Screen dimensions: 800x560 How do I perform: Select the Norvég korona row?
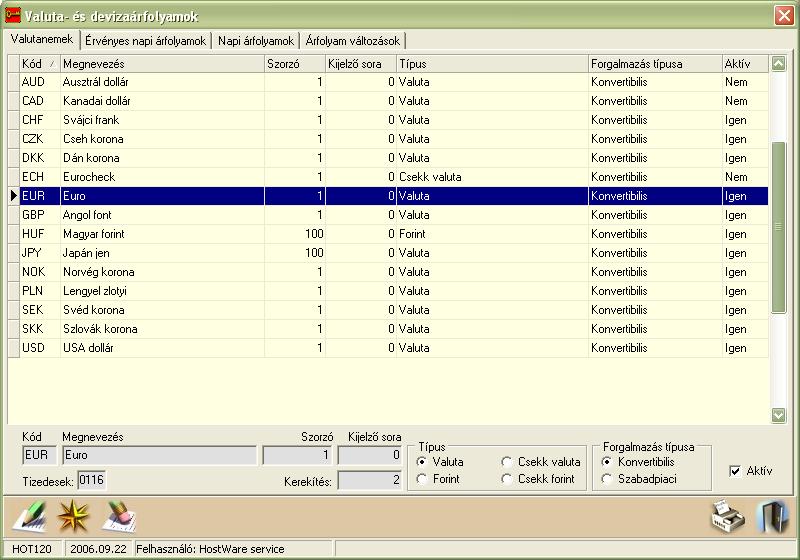tap(394, 272)
